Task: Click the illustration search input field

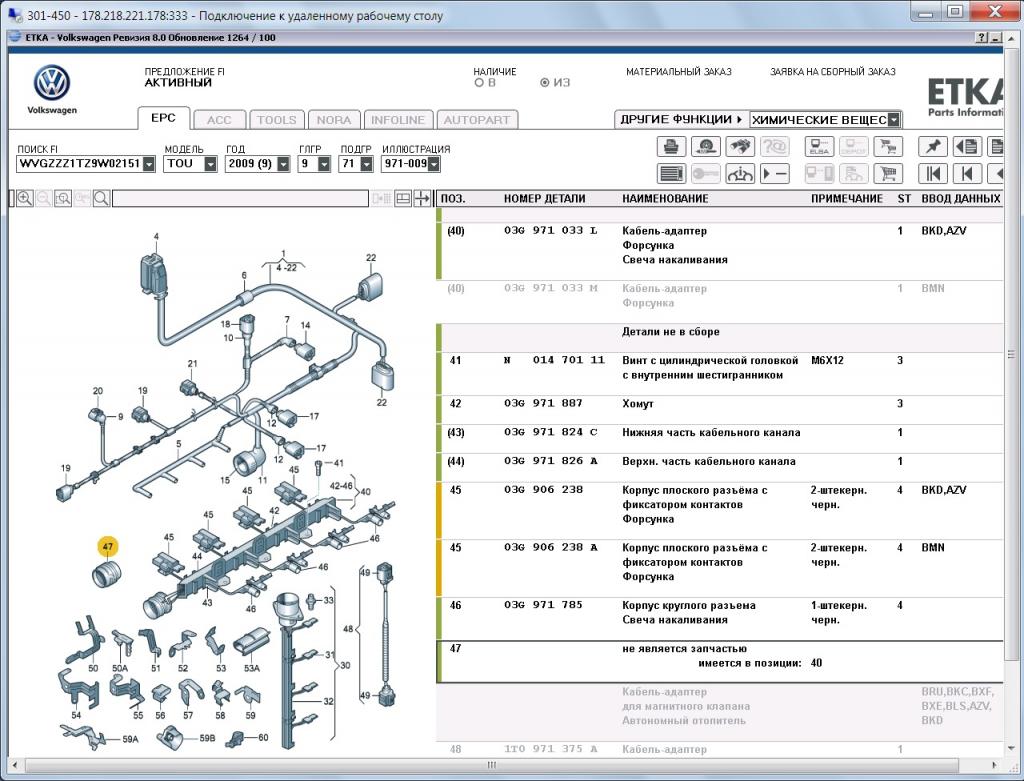Action: tap(240, 199)
